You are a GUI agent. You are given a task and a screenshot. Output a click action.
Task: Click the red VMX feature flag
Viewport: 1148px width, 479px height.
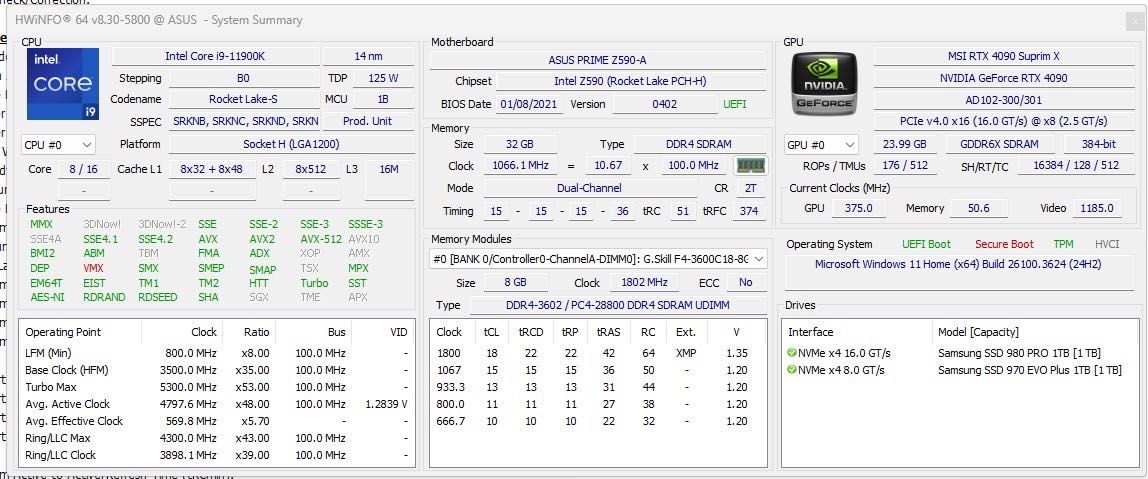coord(94,268)
